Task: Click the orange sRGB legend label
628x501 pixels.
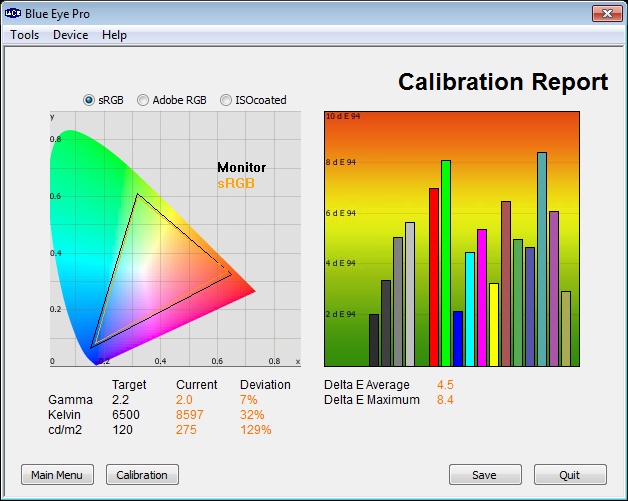Action: click(x=236, y=183)
